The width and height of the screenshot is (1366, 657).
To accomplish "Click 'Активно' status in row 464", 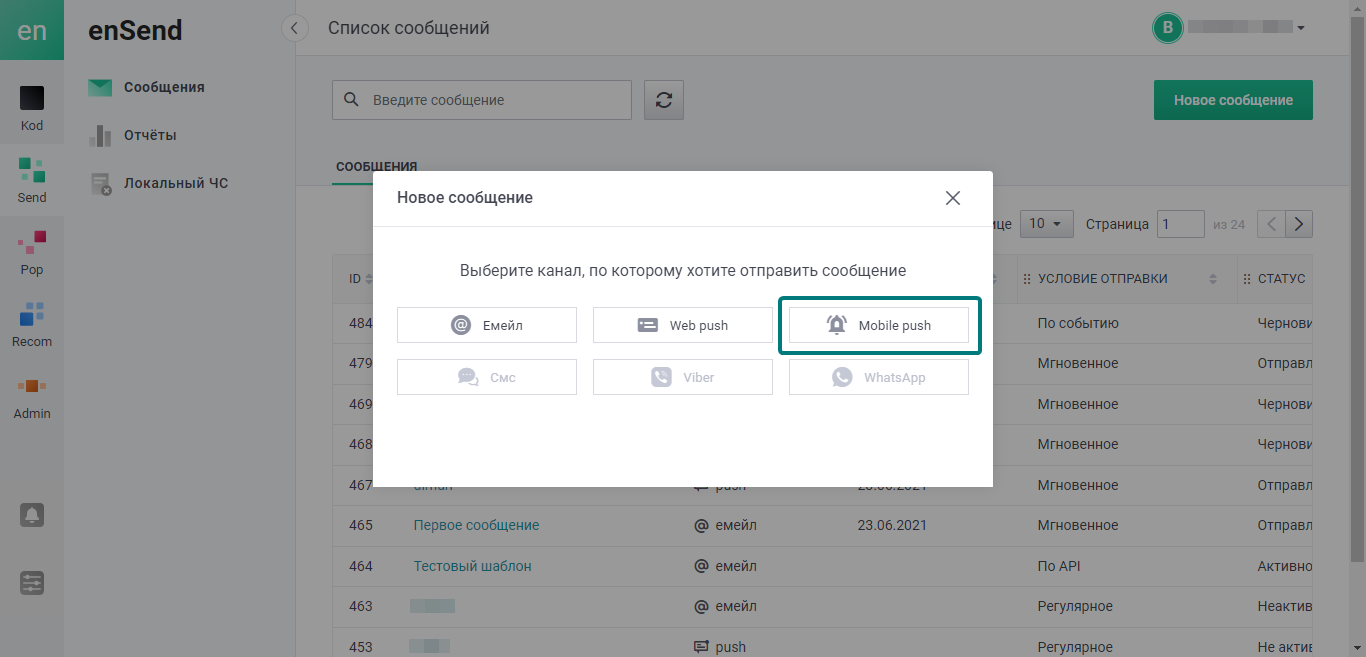I will [x=1285, y=566].
